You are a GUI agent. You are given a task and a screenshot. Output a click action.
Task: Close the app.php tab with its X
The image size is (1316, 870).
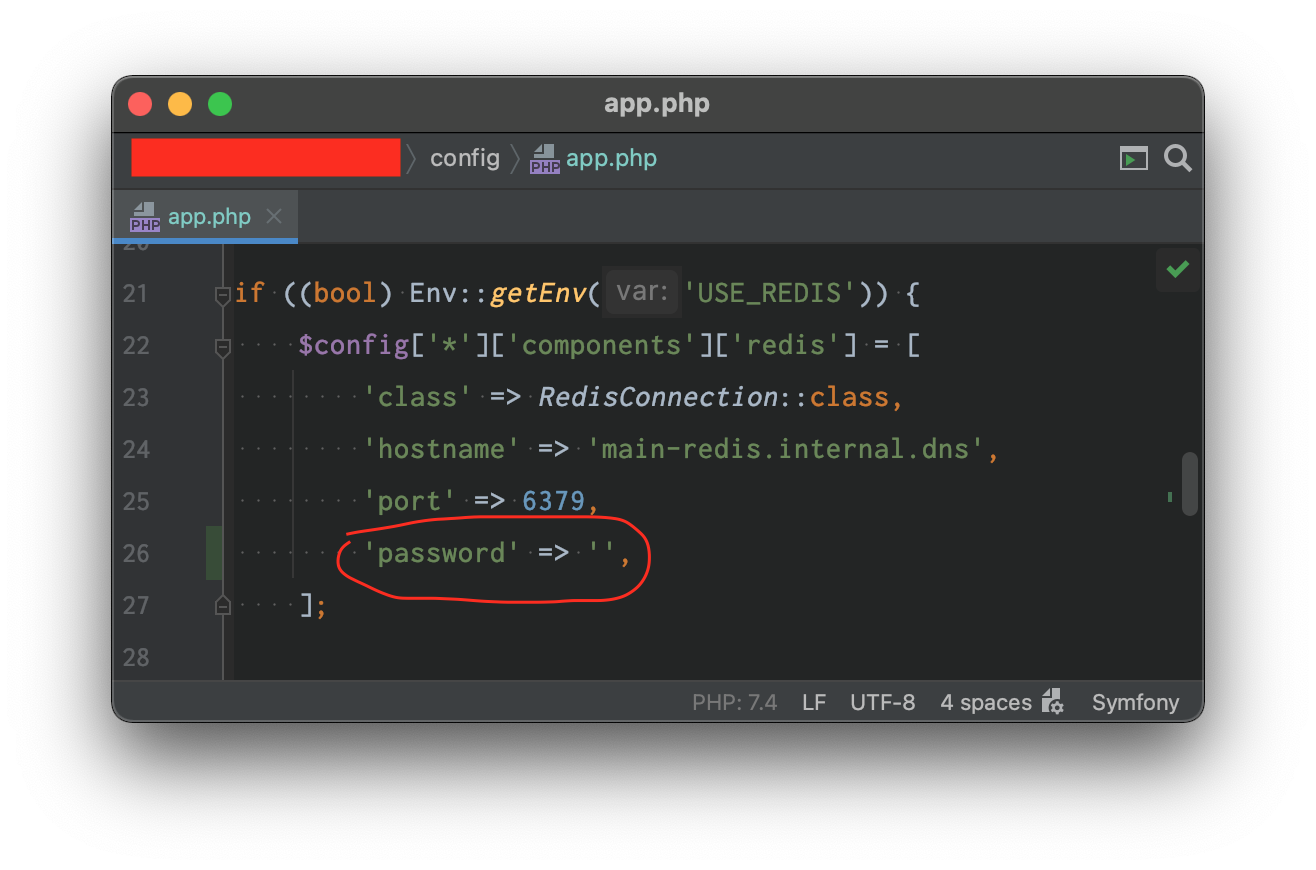pyautogui.click(x=273, y=216)
